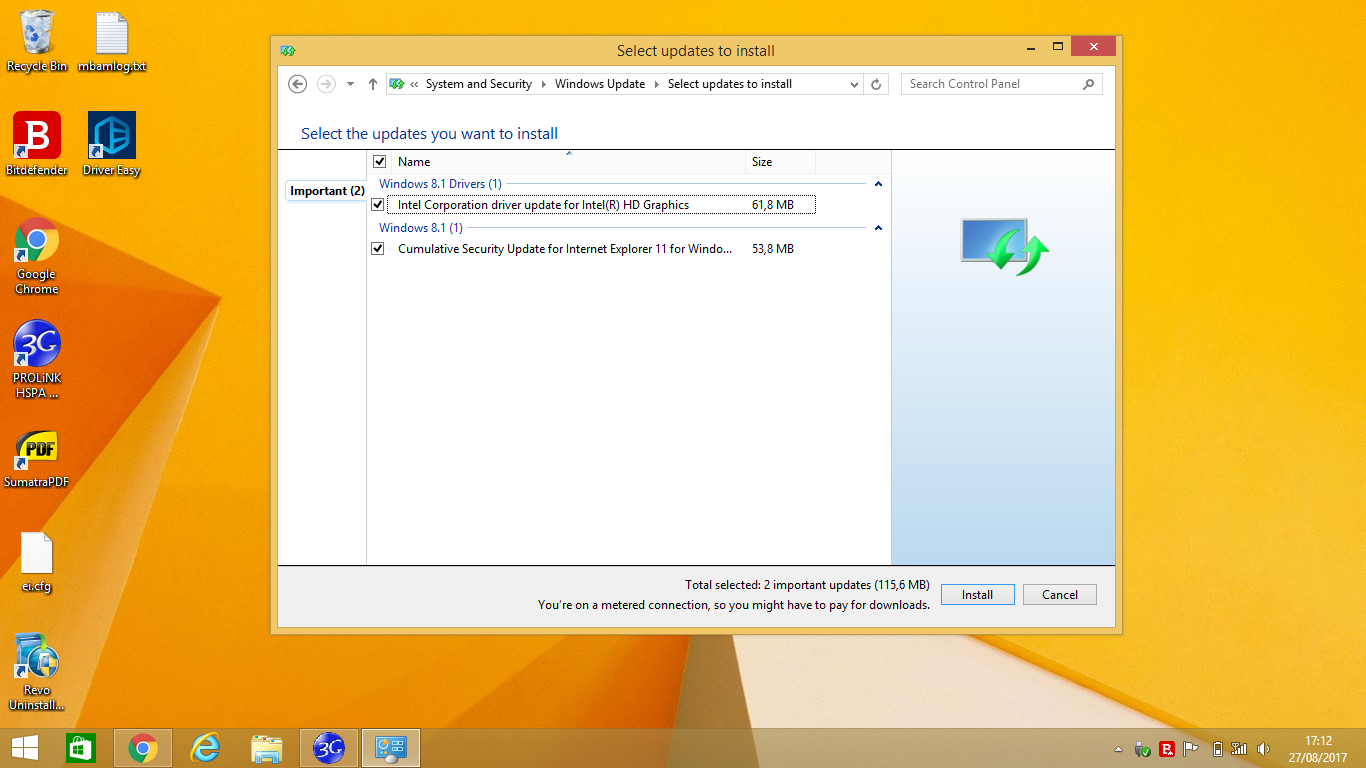Click the Bitdefender desktop shortcut
The height and width of the screenshot is (768, 1366).
[x=37, y=144]
